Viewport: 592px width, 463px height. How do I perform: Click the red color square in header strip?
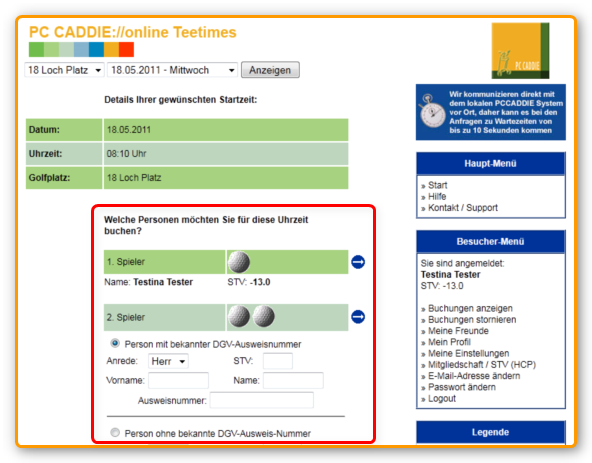coord(126,49)
